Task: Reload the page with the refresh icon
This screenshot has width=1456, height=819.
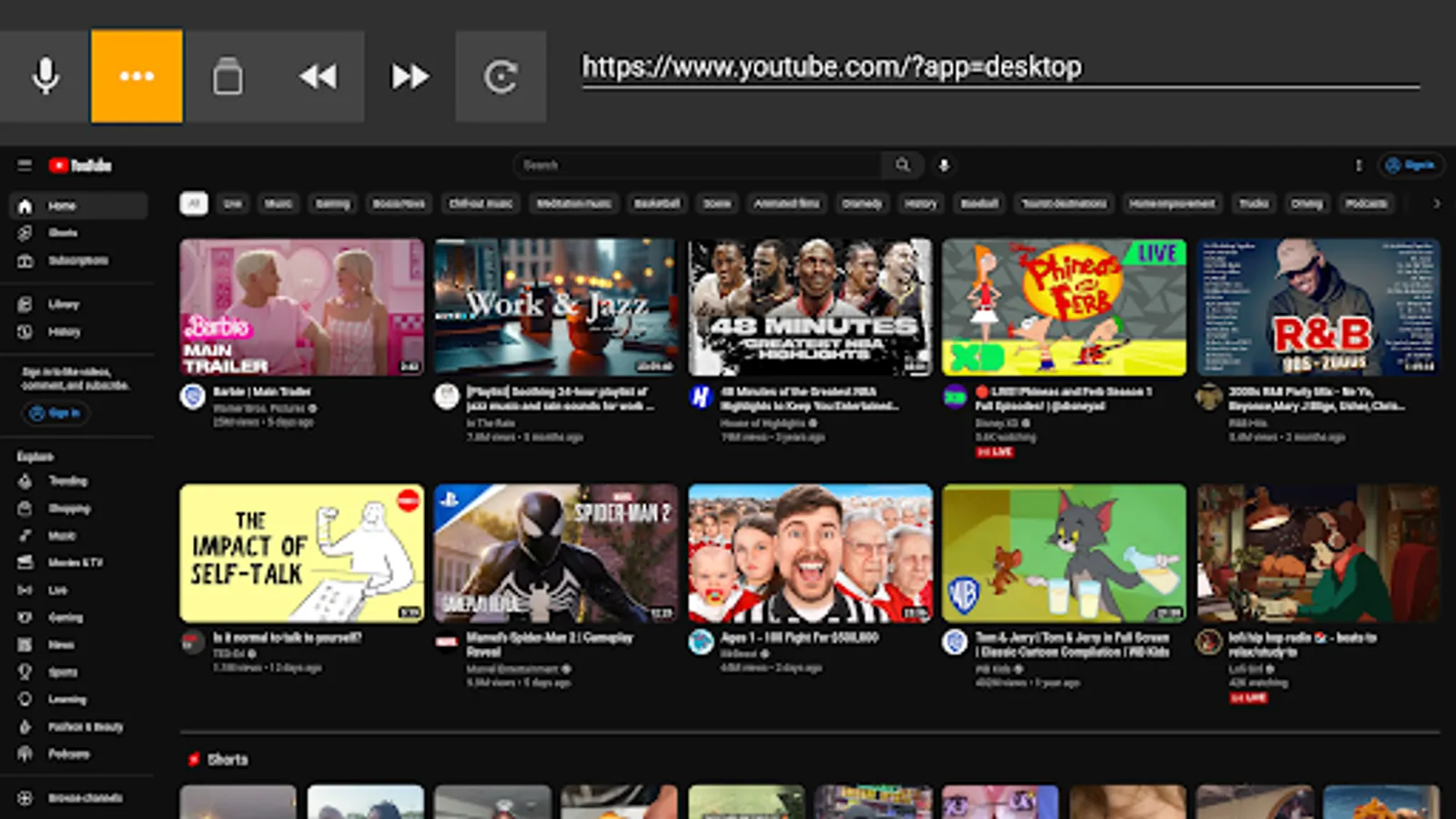Action: tap(500, 76)
